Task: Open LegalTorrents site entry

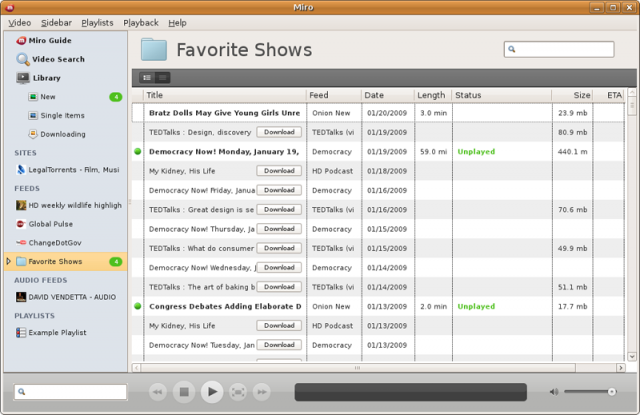Action: (67, 170)
